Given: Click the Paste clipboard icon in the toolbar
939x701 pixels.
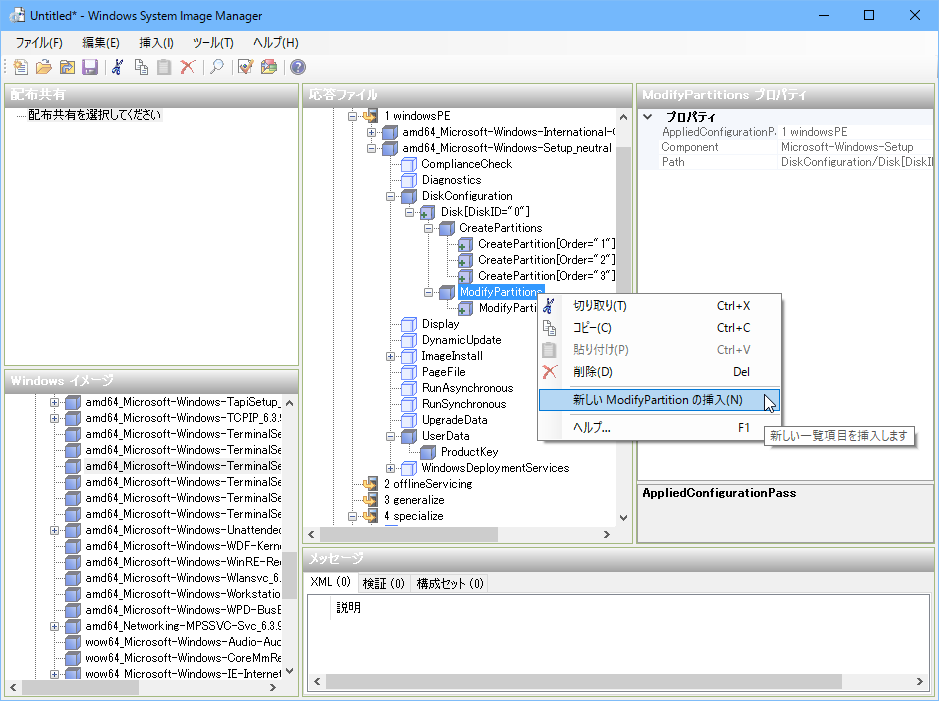Looking at the screenshot, I should click(x=164, y=67).
